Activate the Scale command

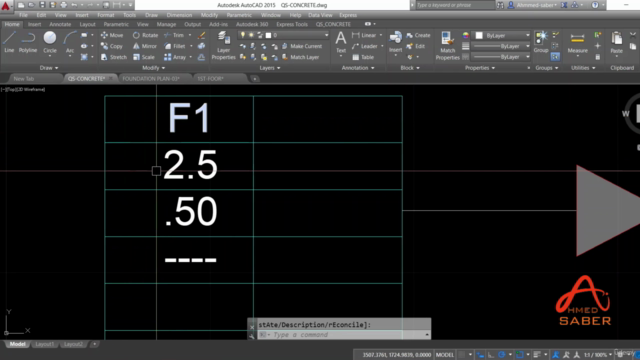pos(144,57)
